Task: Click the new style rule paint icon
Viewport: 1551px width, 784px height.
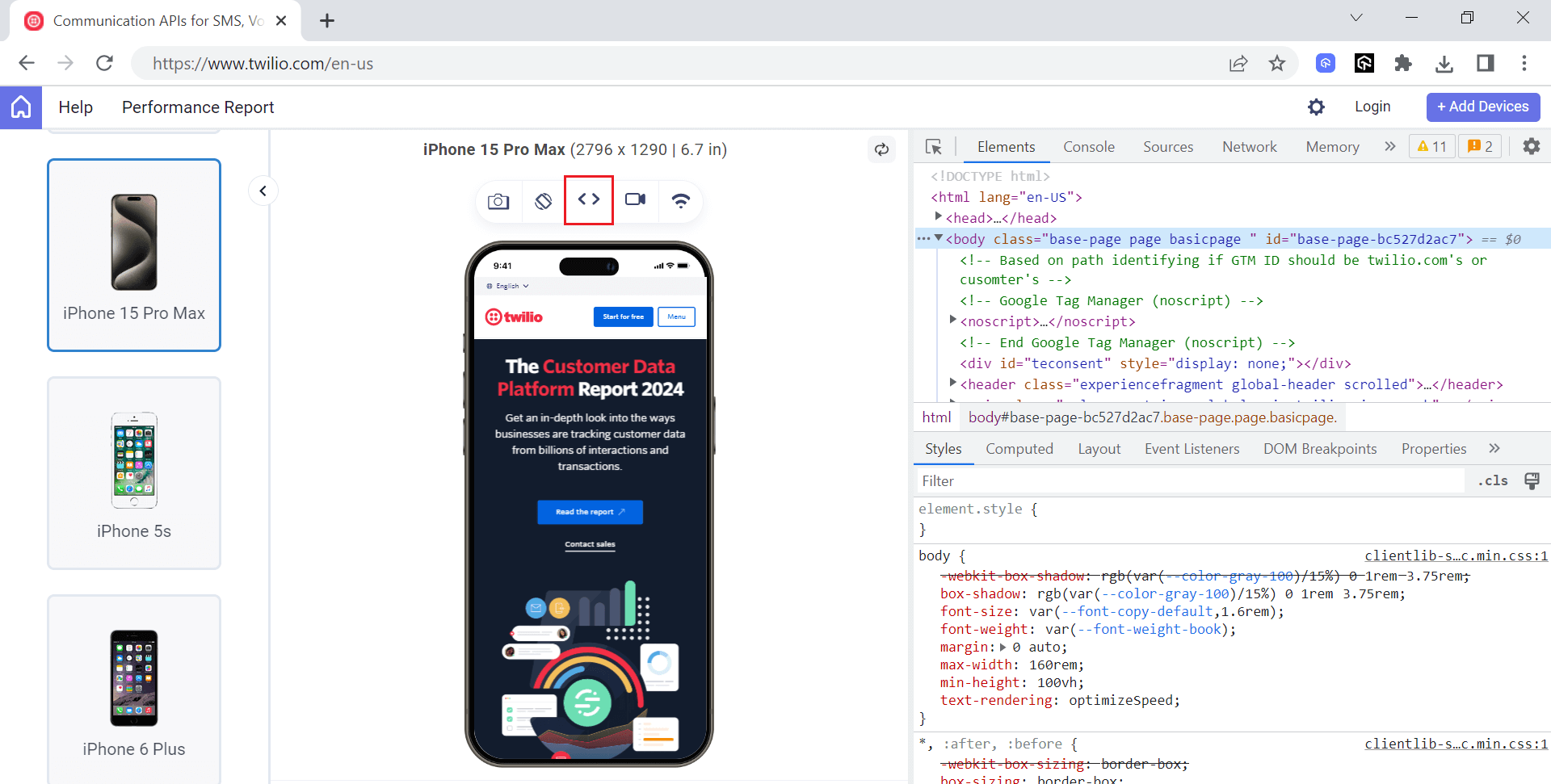Action: 1532,480
